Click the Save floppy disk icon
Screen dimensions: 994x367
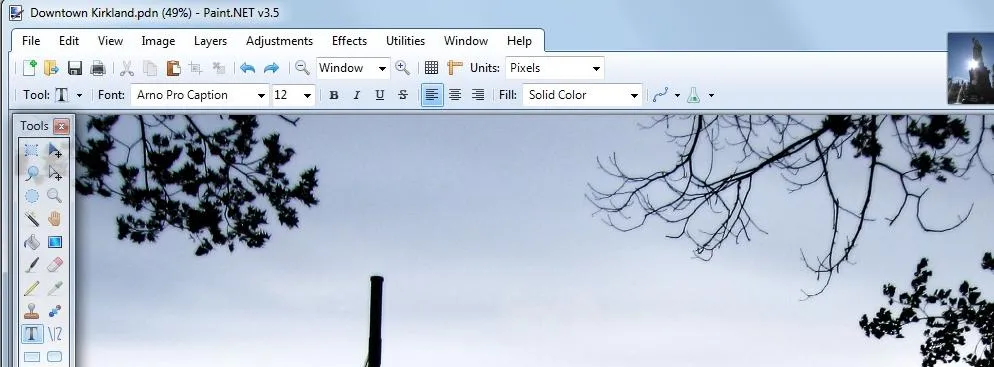75,68
